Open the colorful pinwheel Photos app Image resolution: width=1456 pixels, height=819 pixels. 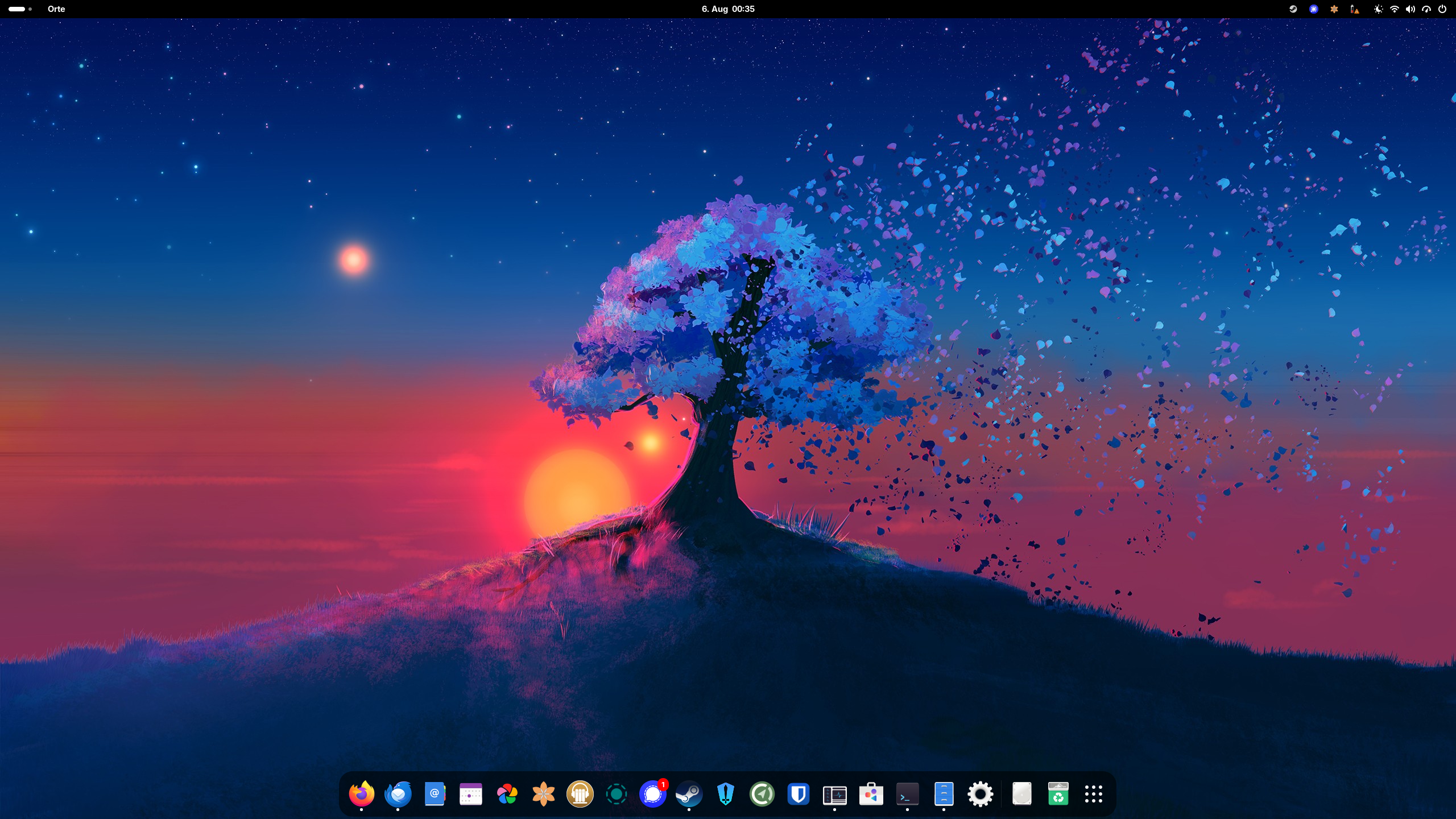[507, 794]
